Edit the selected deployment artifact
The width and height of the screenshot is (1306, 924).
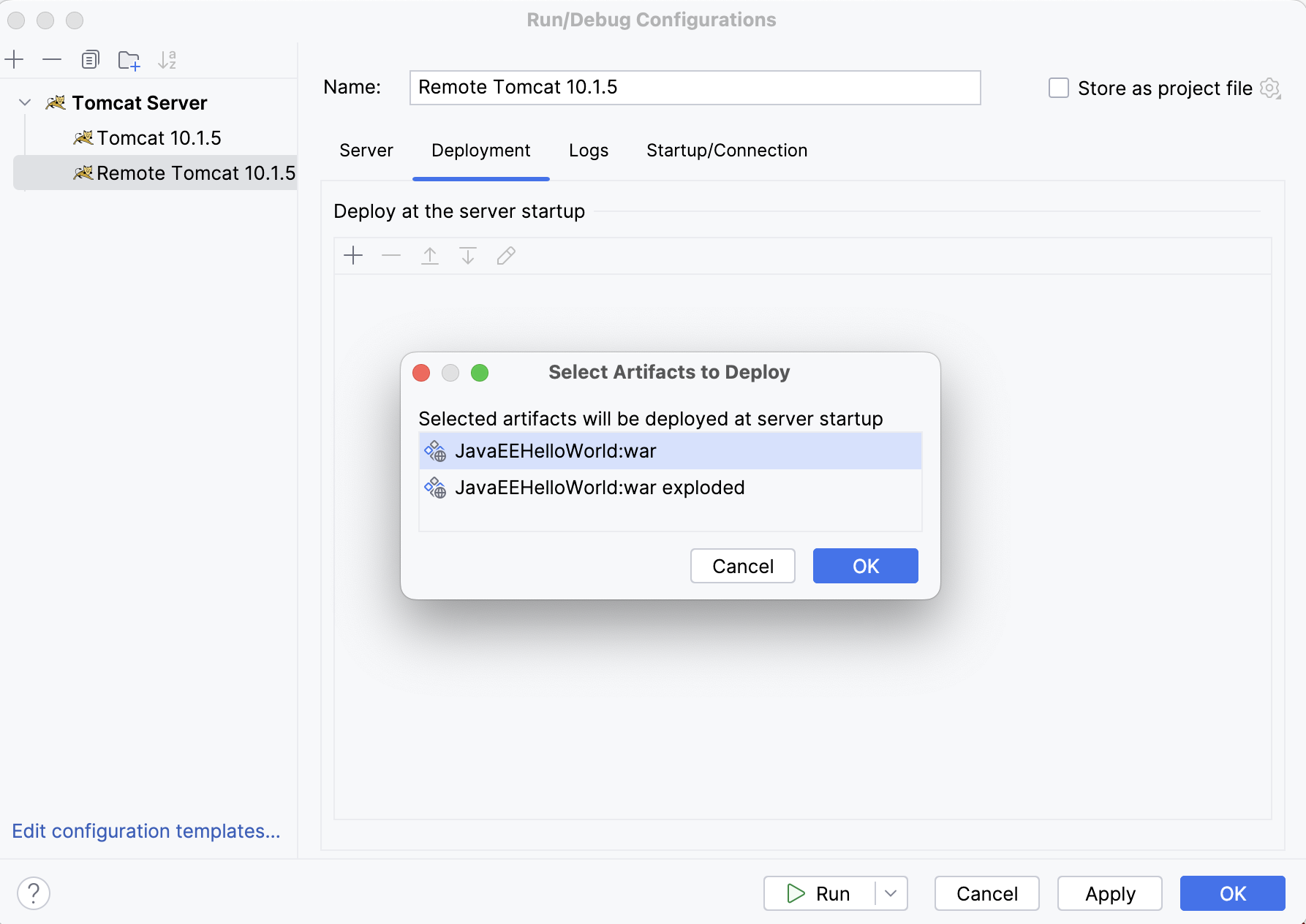click(x=506, y=255)
